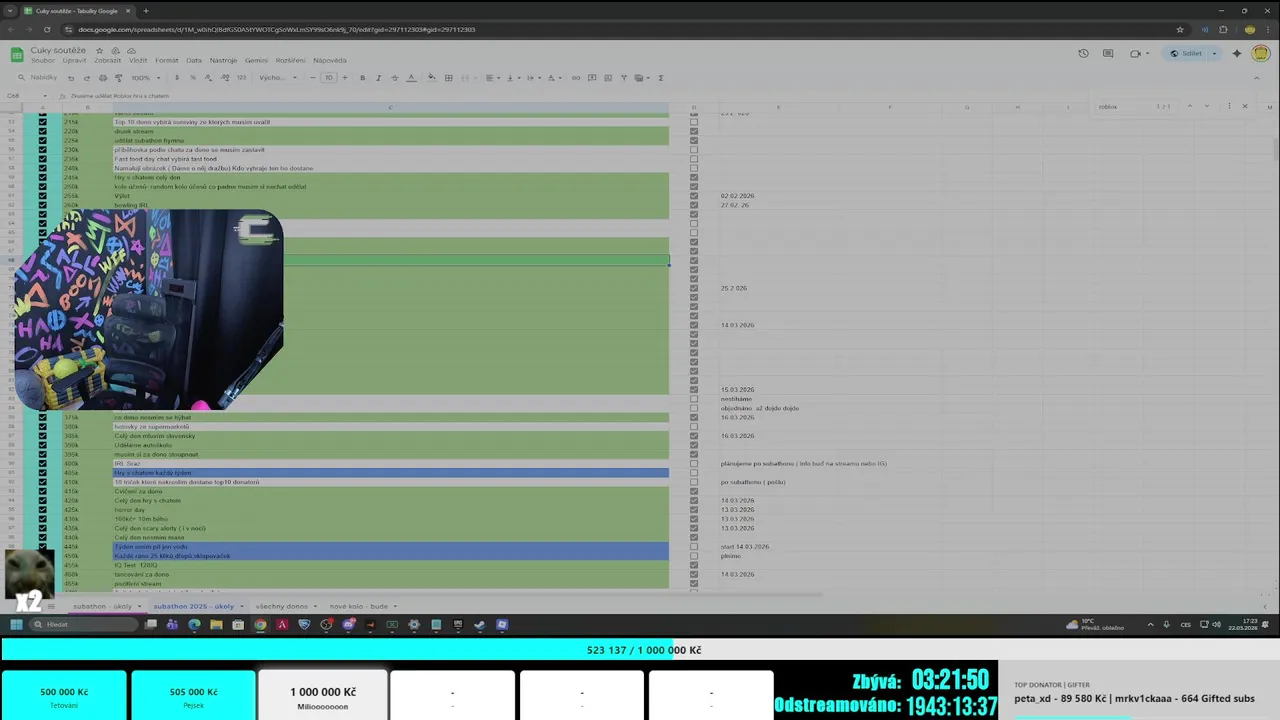This screenshot has height=720, width=1280.
Task: Open version history clock icon
Action: pos(1083,54)
